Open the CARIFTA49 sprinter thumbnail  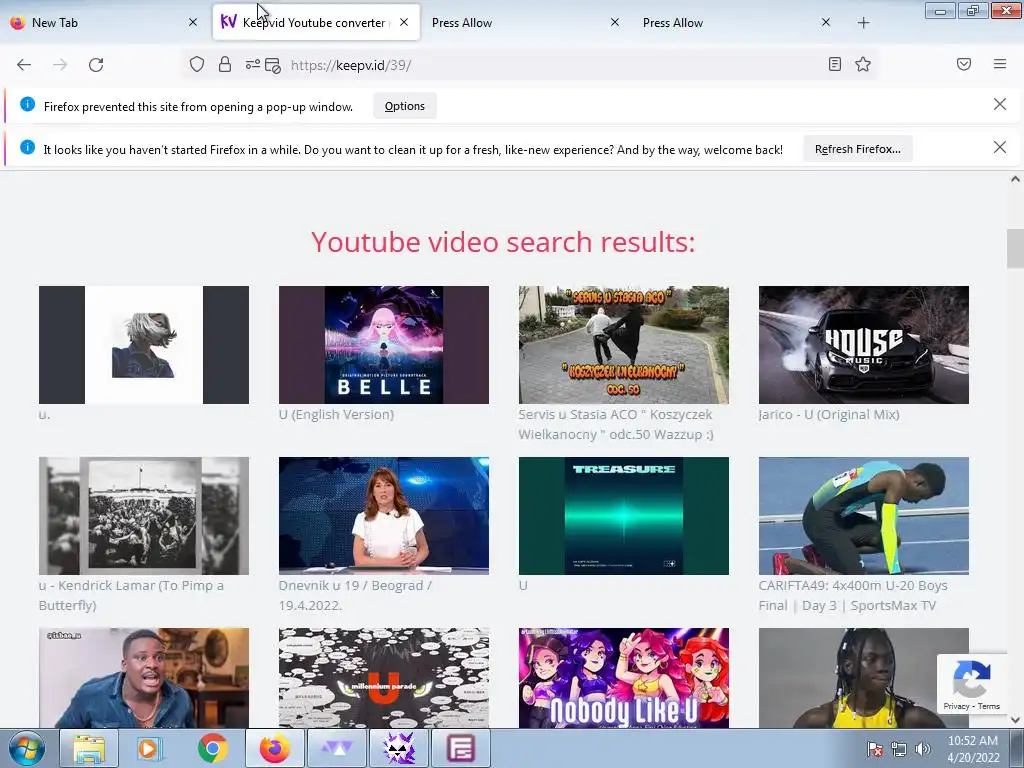click(863, 516)
